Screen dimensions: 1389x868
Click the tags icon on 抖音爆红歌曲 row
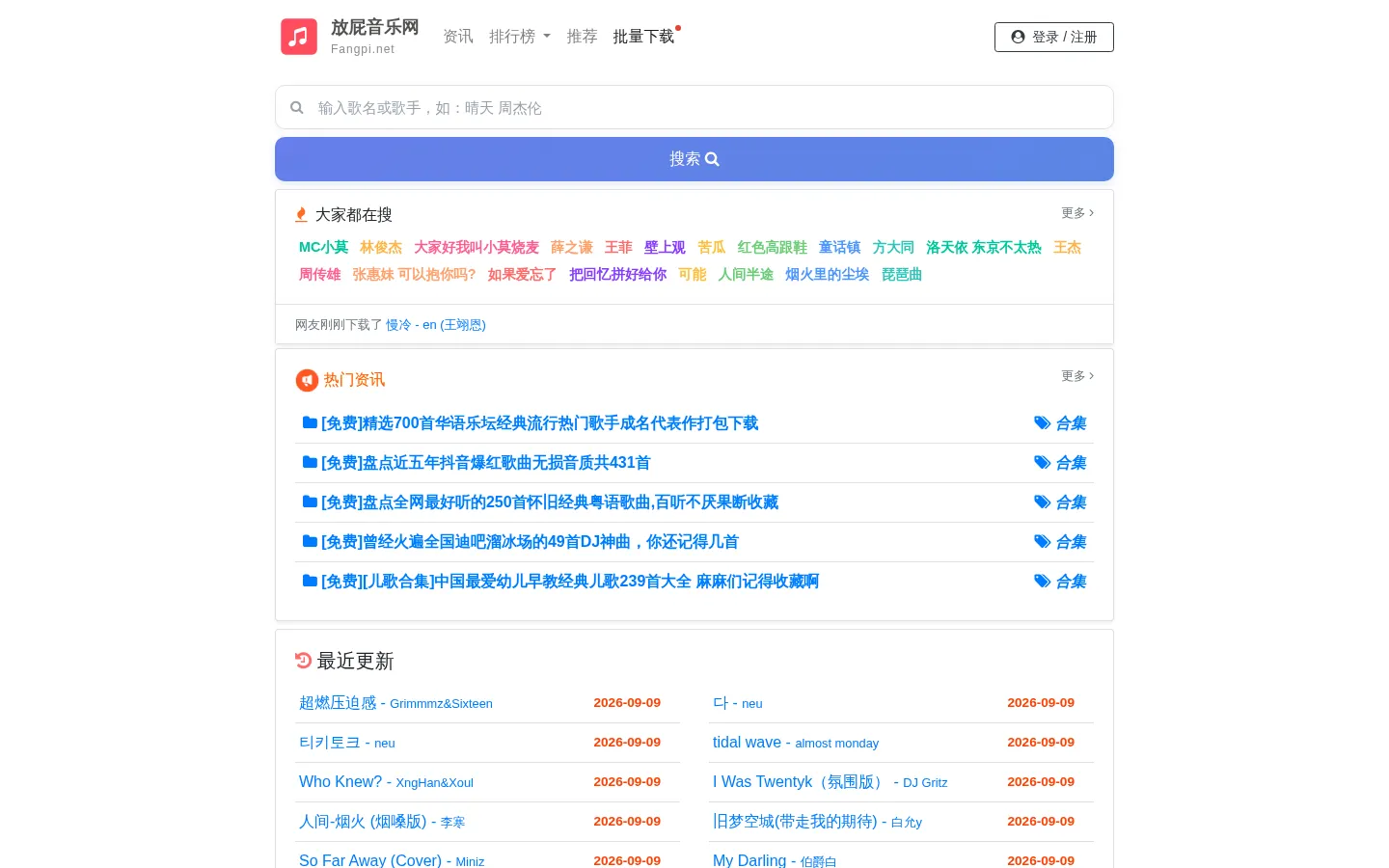[1042, 463]
